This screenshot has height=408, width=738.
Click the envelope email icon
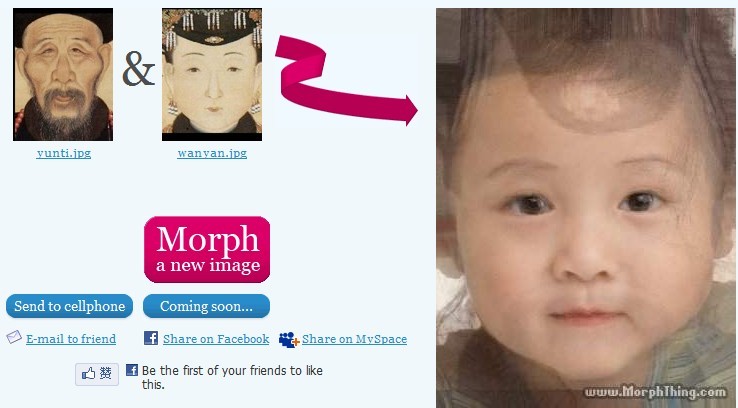(x=14, y=337)
